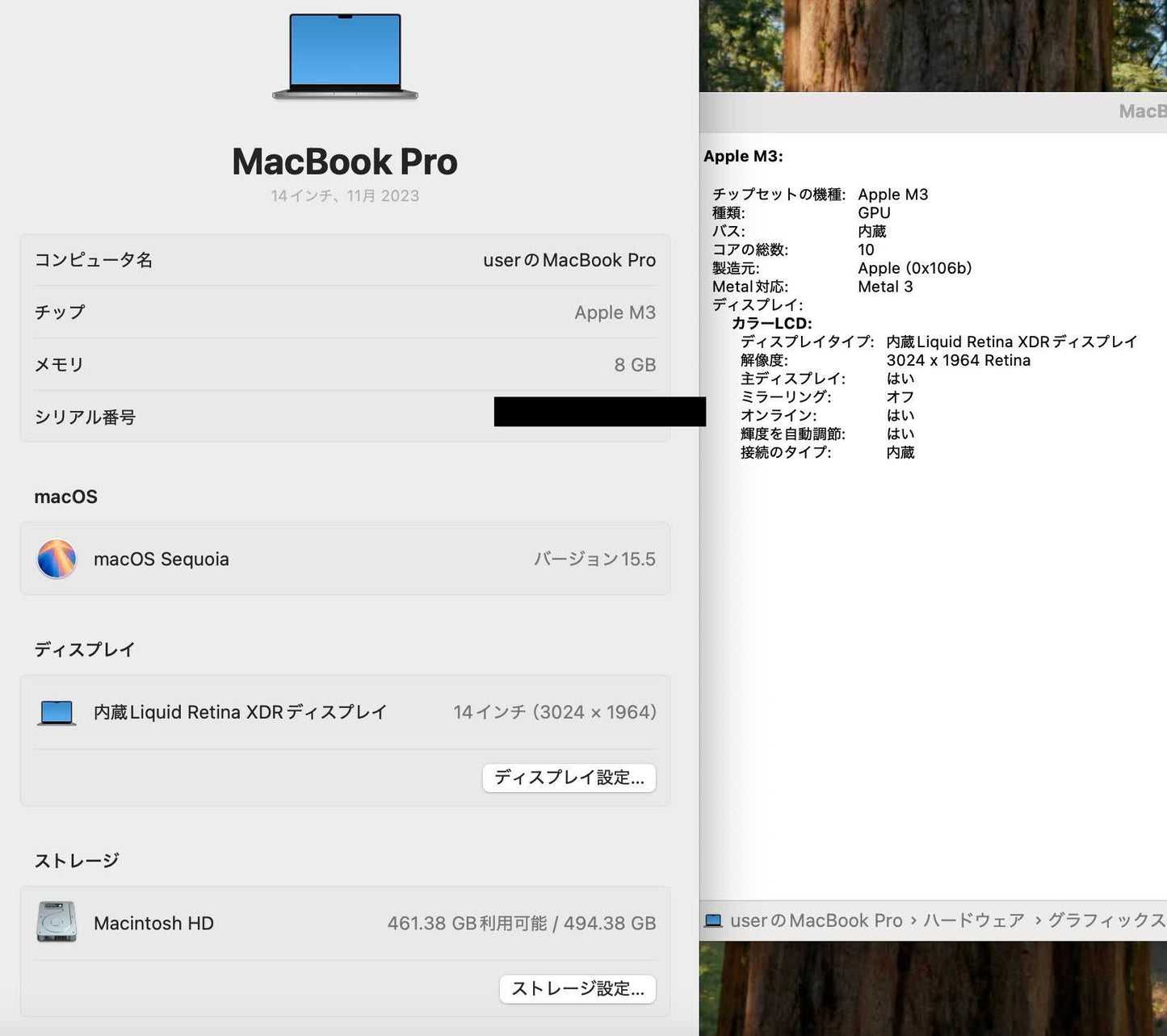This screenshot has height=1036, width=1167.
Task: Click the blue screen on the laptop icon
Action: click(x=345, y=51)
